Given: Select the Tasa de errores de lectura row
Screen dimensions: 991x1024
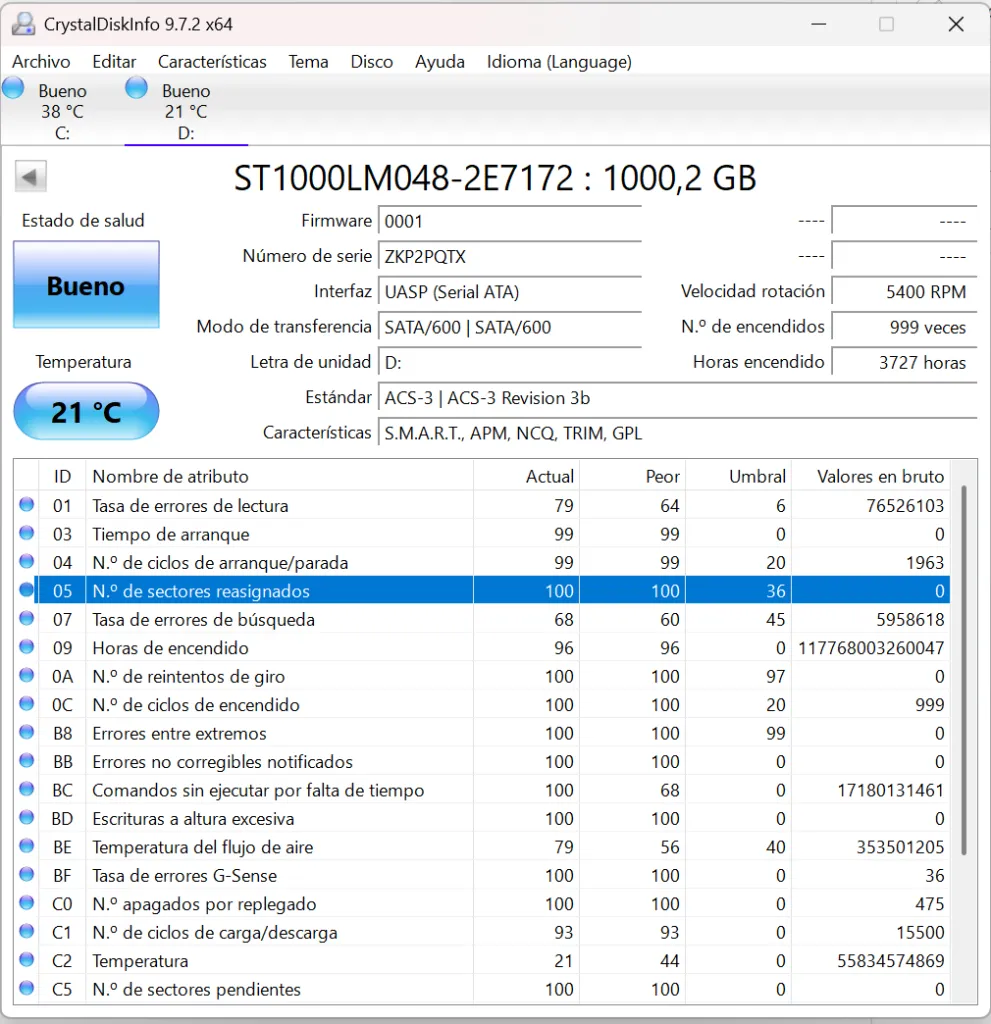Looking at the screenshot, I should click(x=482, y=505).
